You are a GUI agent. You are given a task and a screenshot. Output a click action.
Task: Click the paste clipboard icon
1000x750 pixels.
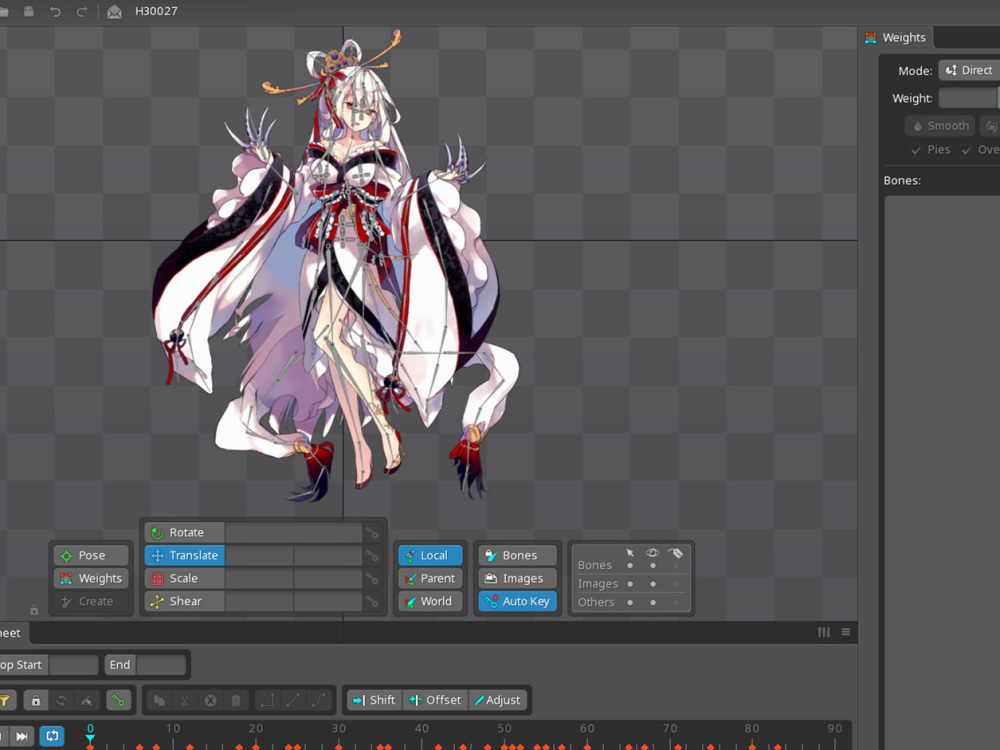[x=236, y=700]
